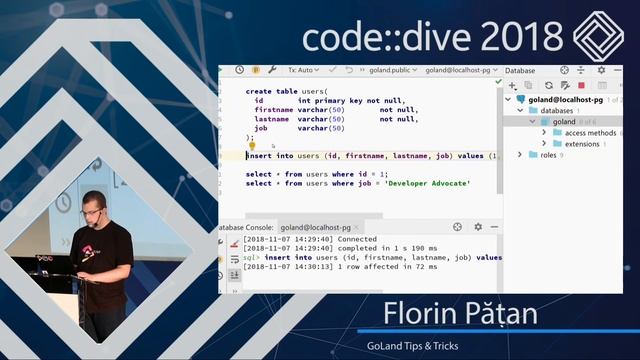Open Database panel gear settings
640x360 pixels.
tap(601, 70)
